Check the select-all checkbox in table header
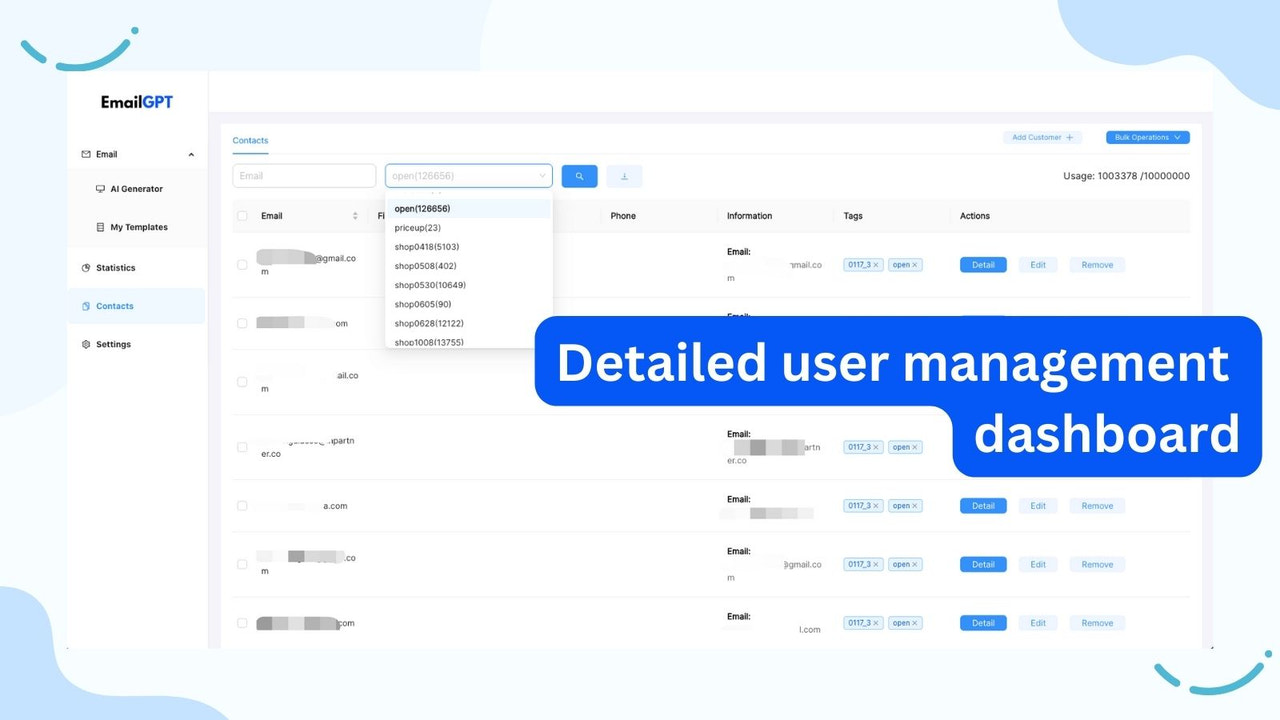 click(x=241, y=215)
